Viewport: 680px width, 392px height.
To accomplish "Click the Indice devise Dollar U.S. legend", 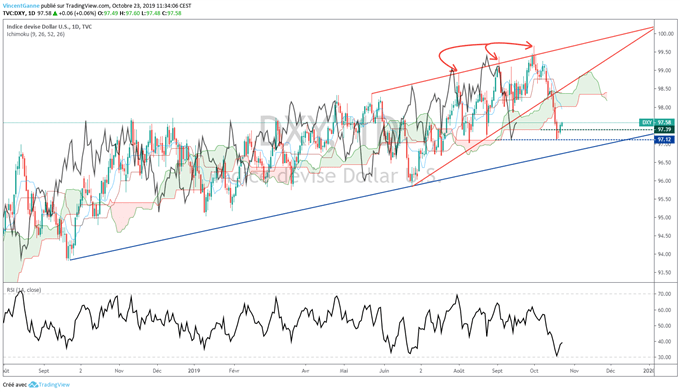I will coord(49,27).
